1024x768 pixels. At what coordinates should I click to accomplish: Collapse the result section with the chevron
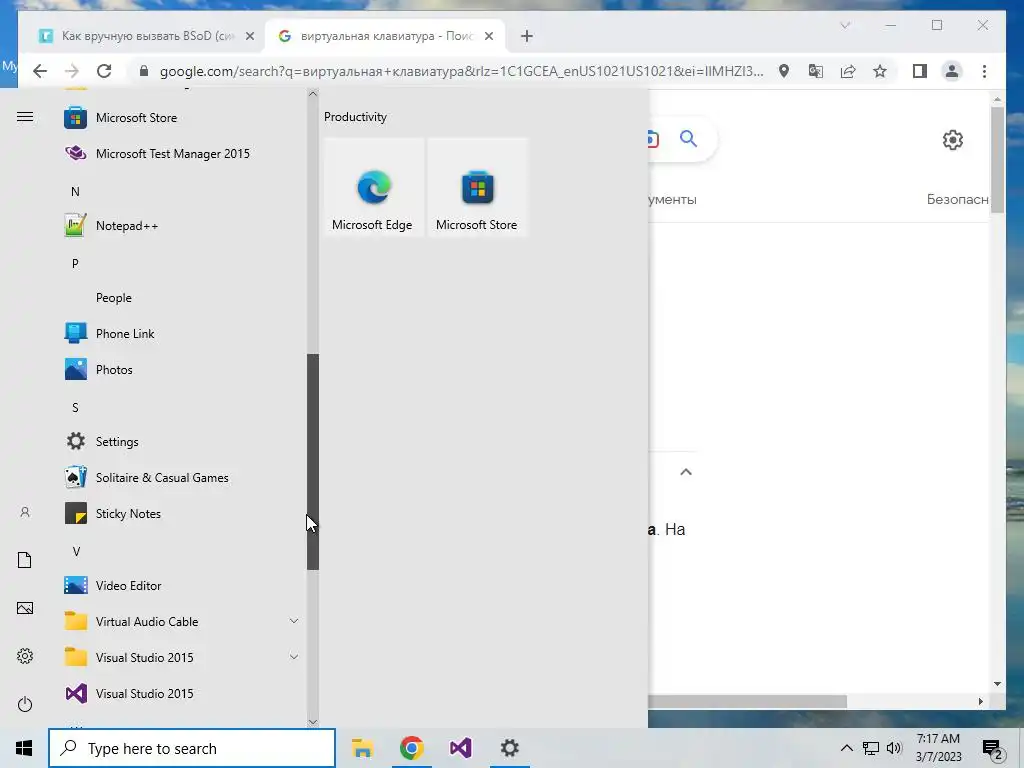tap(686, 472)
